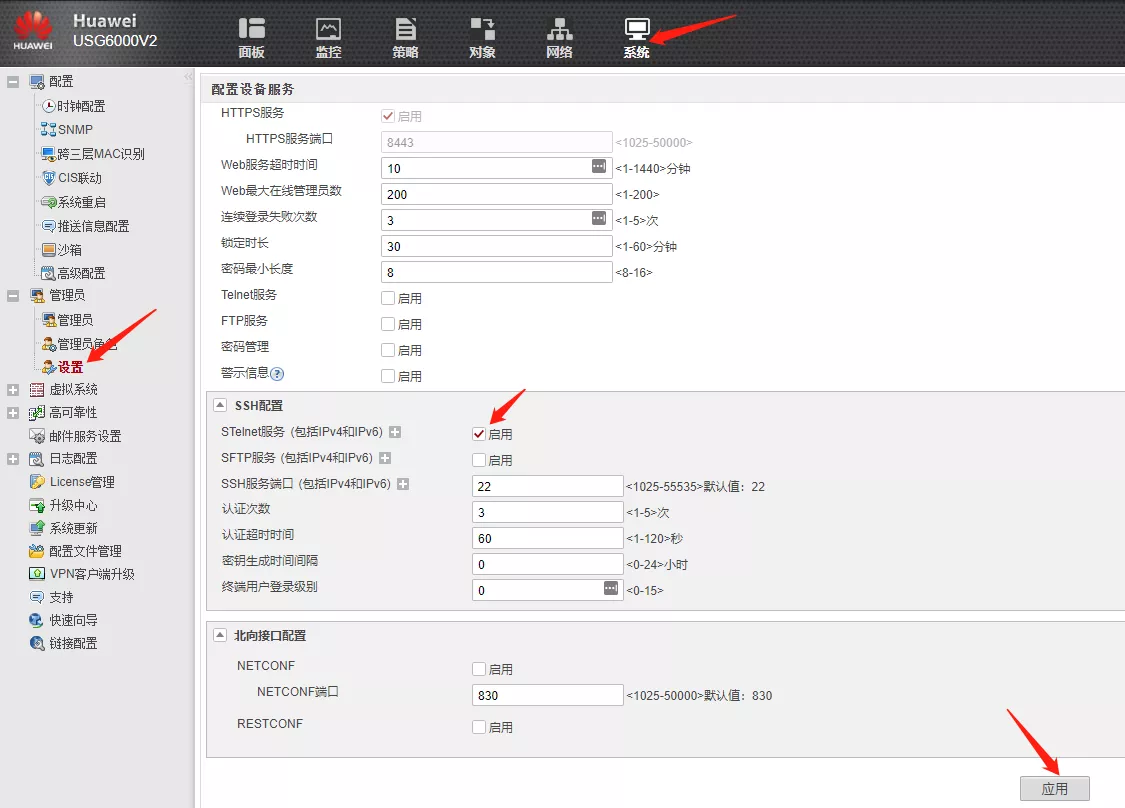Click the 应用 apply button
The width and height of the screenshot is (1125, 808).
pyautogui.click(x=1054, y=789)
